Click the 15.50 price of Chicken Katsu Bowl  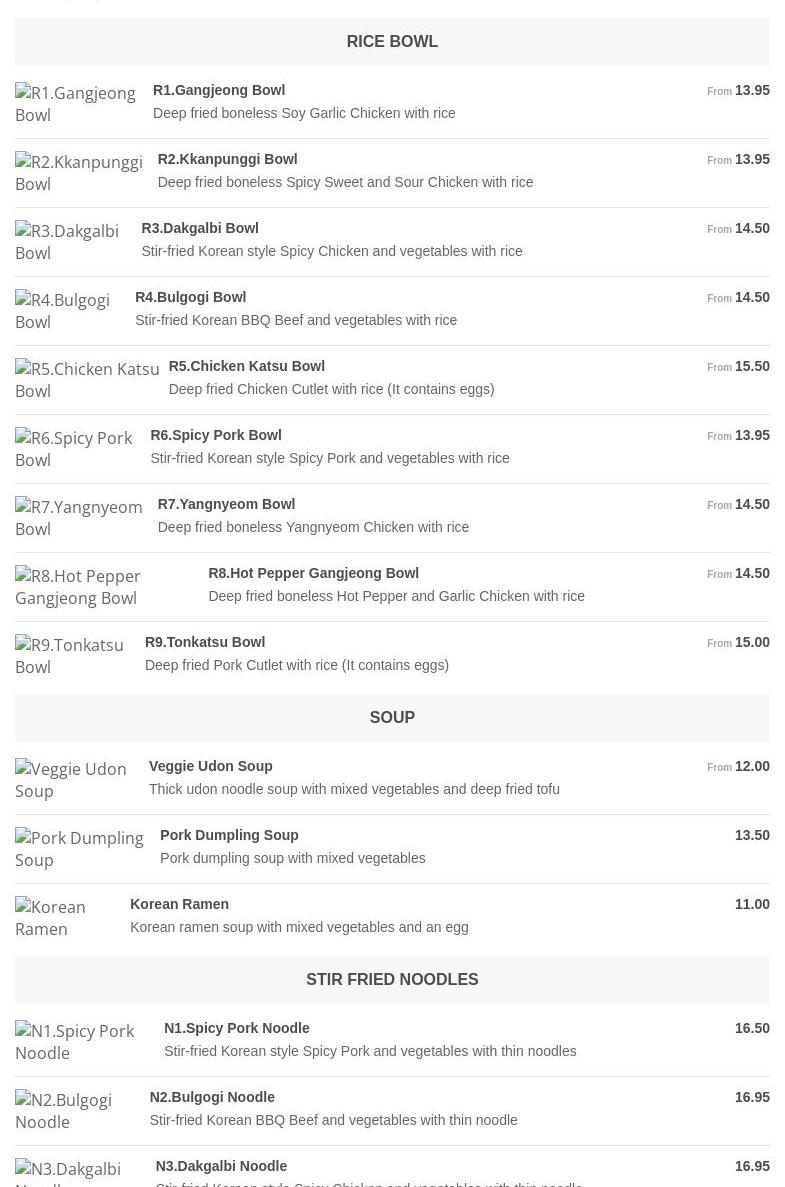[752, 366]
